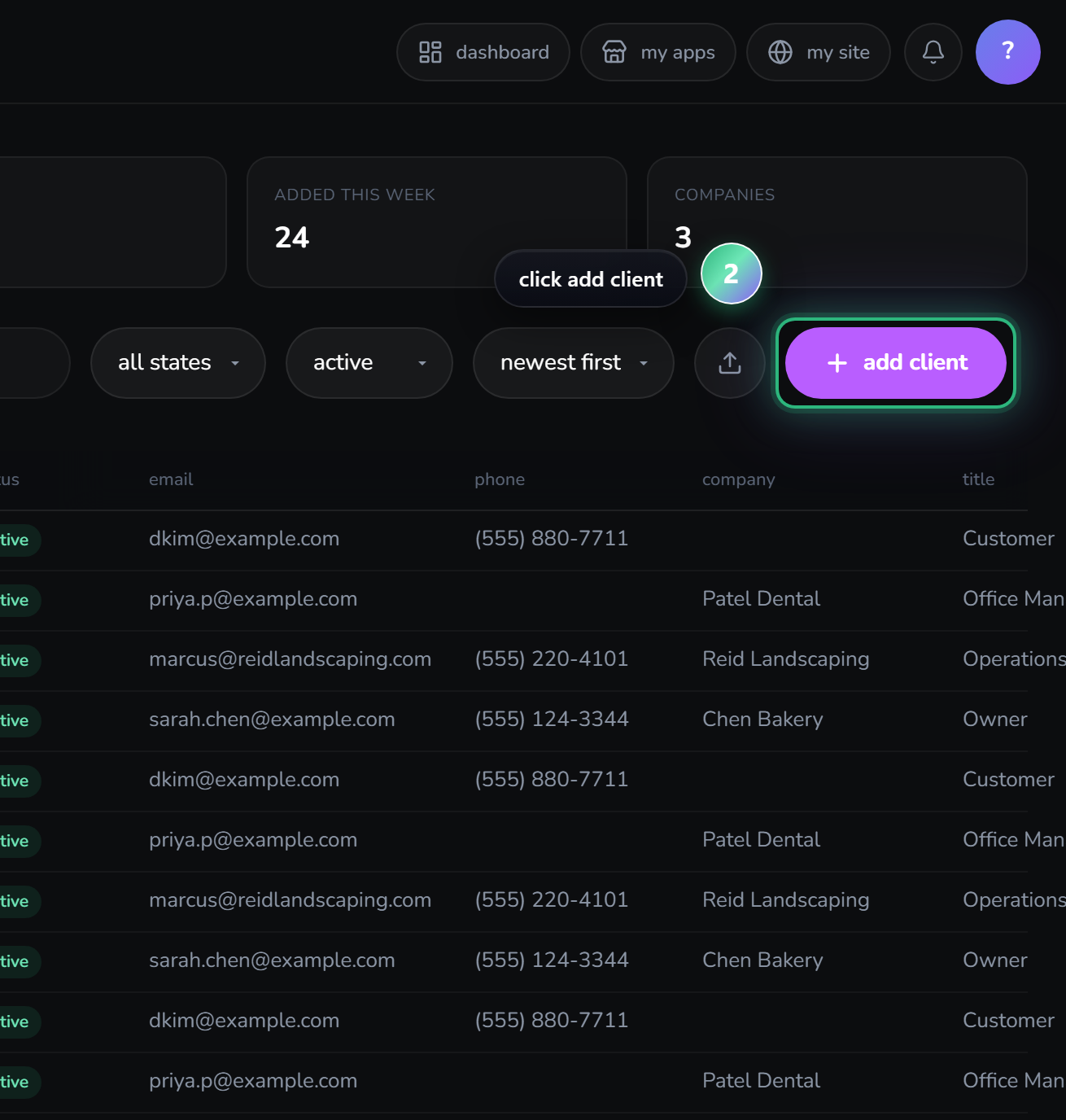Open notifications bell
The height and width of the screenshot is (1120, 1066).
pyautogui.click(x=933, y=52)
